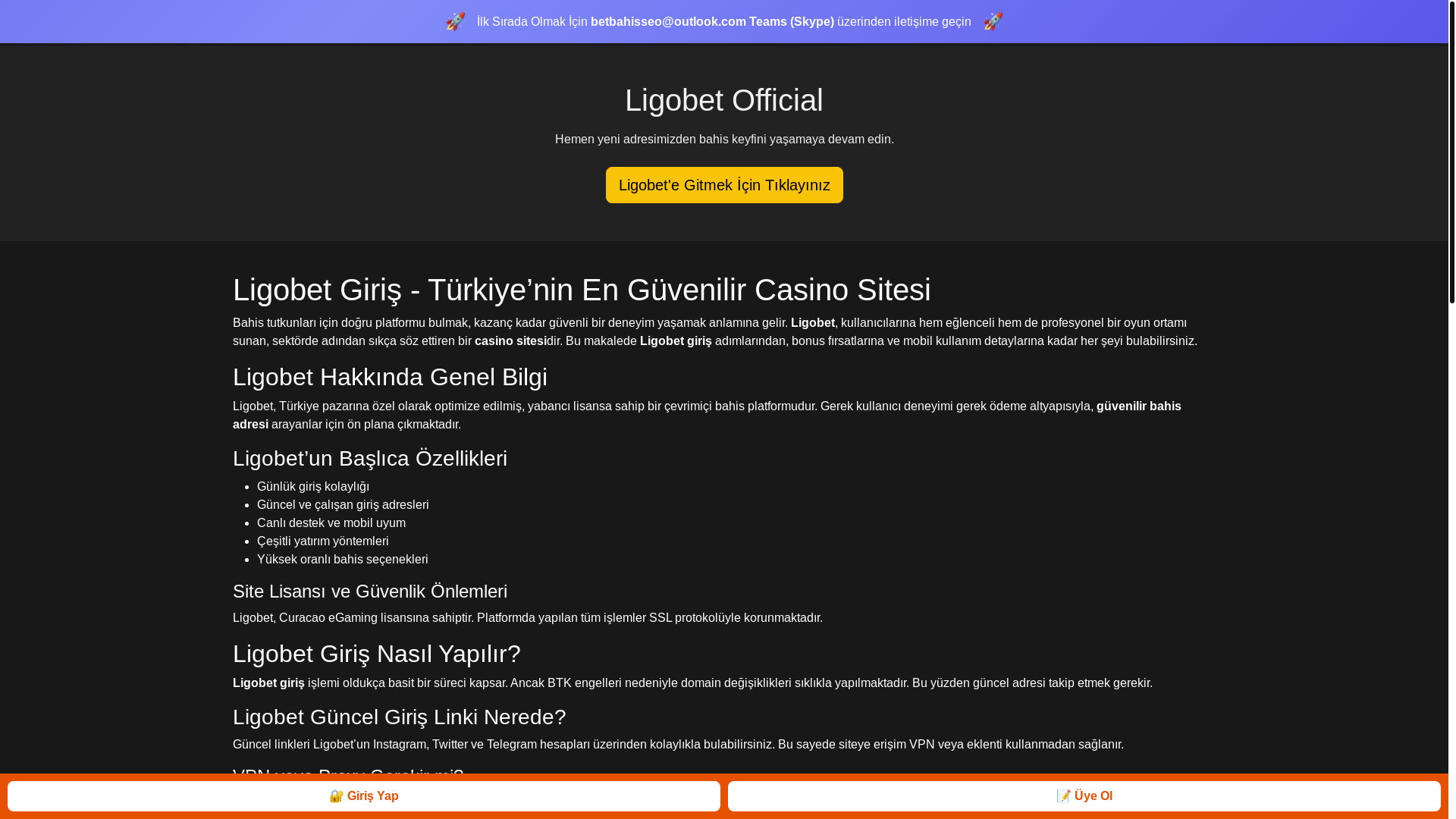The image size is (1456, 819).
Task: Select list item "Çeşitli yatırım yöntemleri"
Action: 323,541
